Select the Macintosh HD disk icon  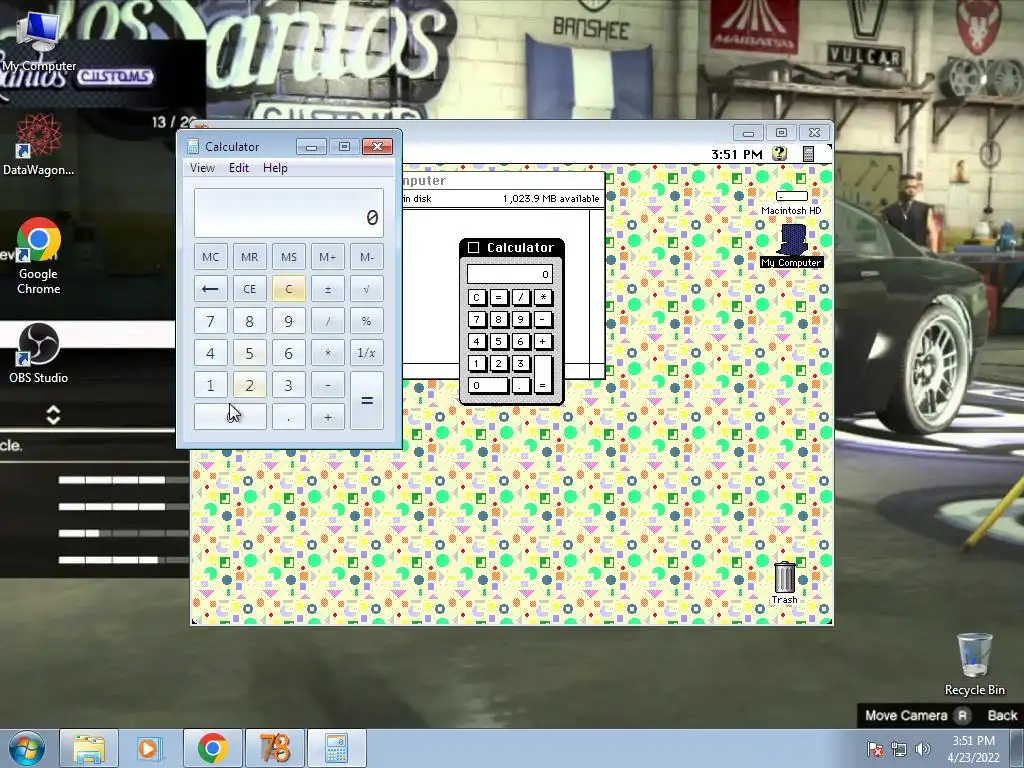click(791, 202)
